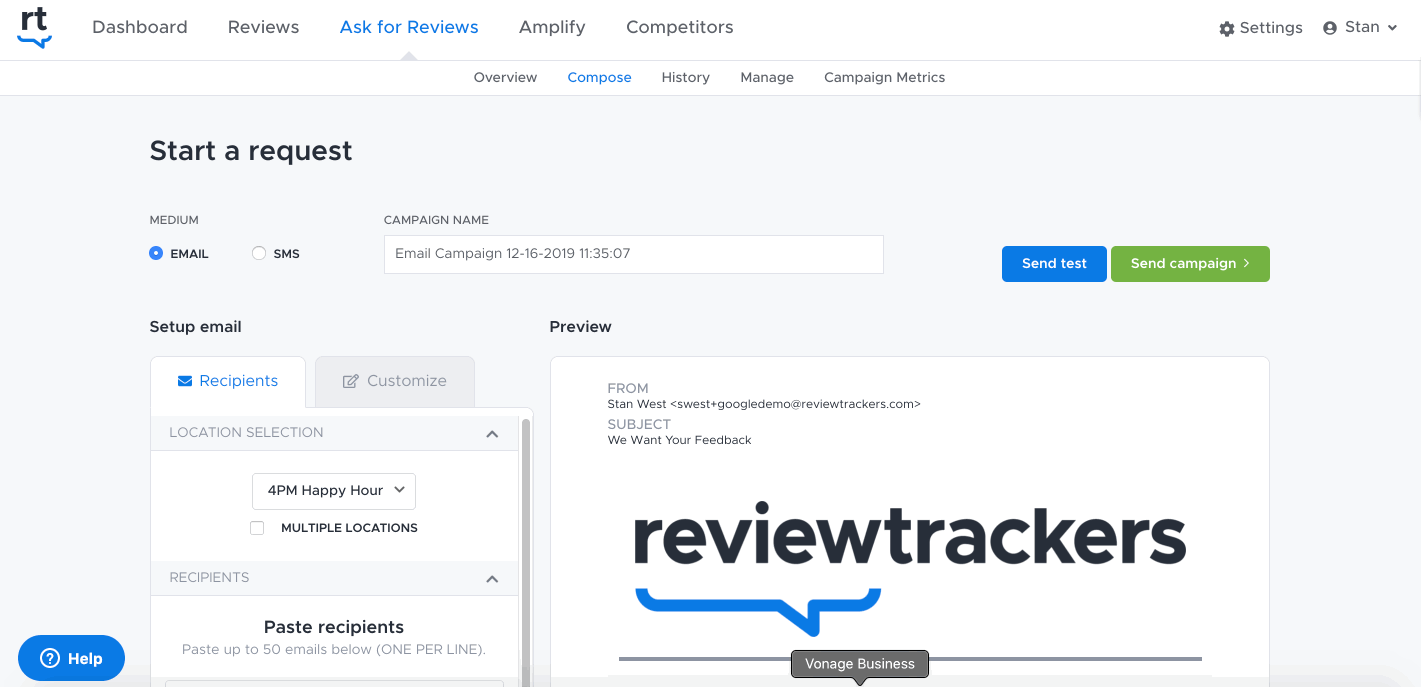The height and width of the screenshot is (687, 1421).
Task: Open the History sub-tab
Action: [685, 77]
